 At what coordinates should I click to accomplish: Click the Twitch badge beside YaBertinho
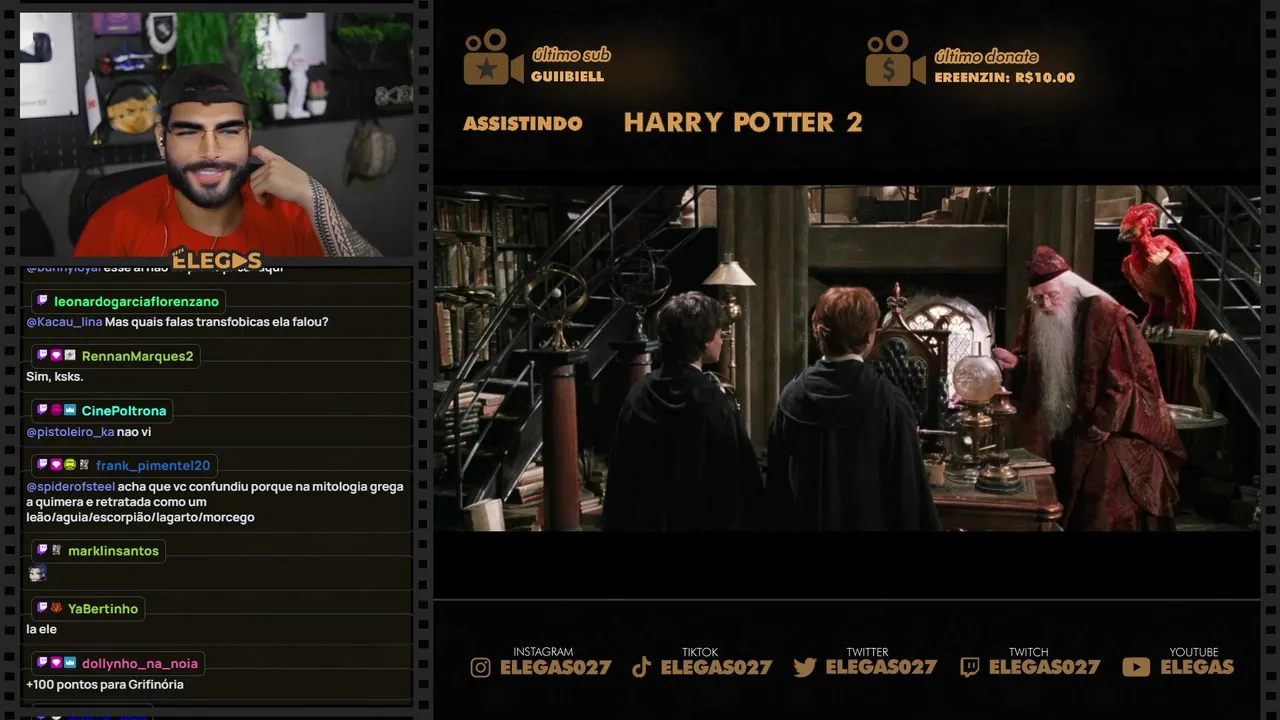[42, 608]
